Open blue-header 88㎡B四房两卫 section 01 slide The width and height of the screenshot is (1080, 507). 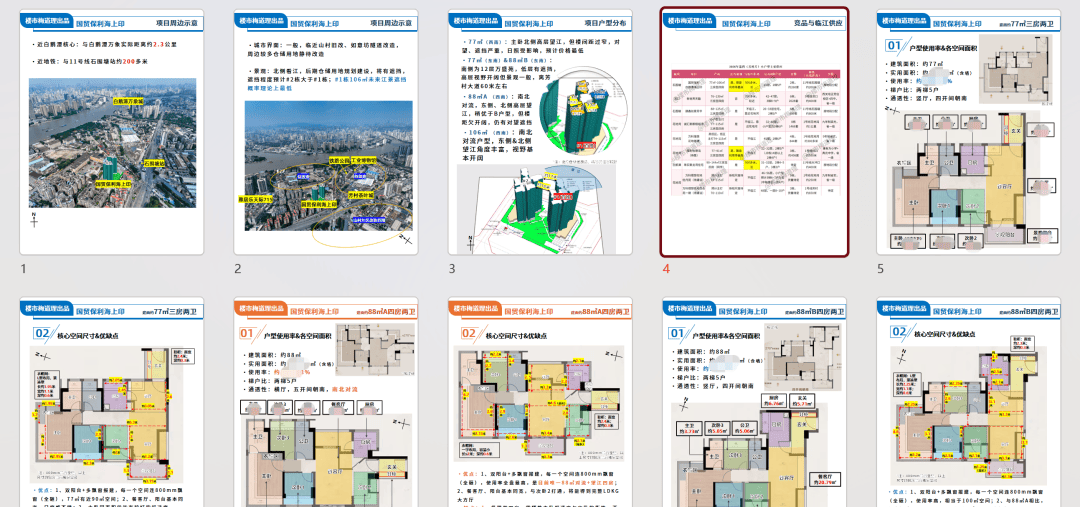[755, 402]
